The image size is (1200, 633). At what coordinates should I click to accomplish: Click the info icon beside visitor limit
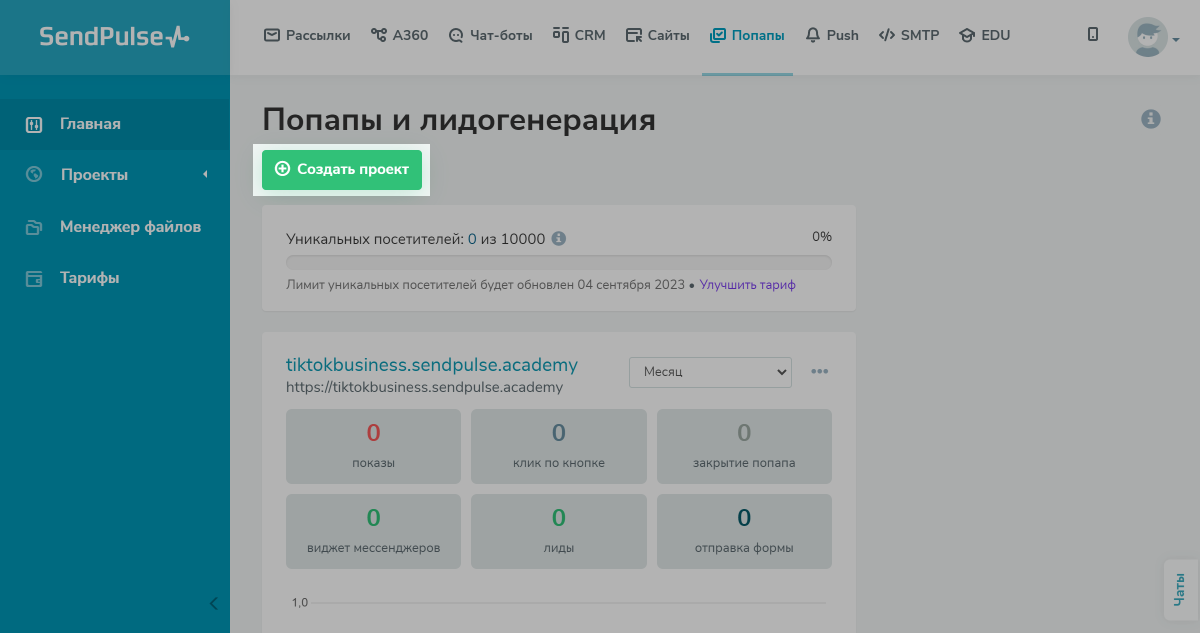pyautogui.click(x=559, y=239)
